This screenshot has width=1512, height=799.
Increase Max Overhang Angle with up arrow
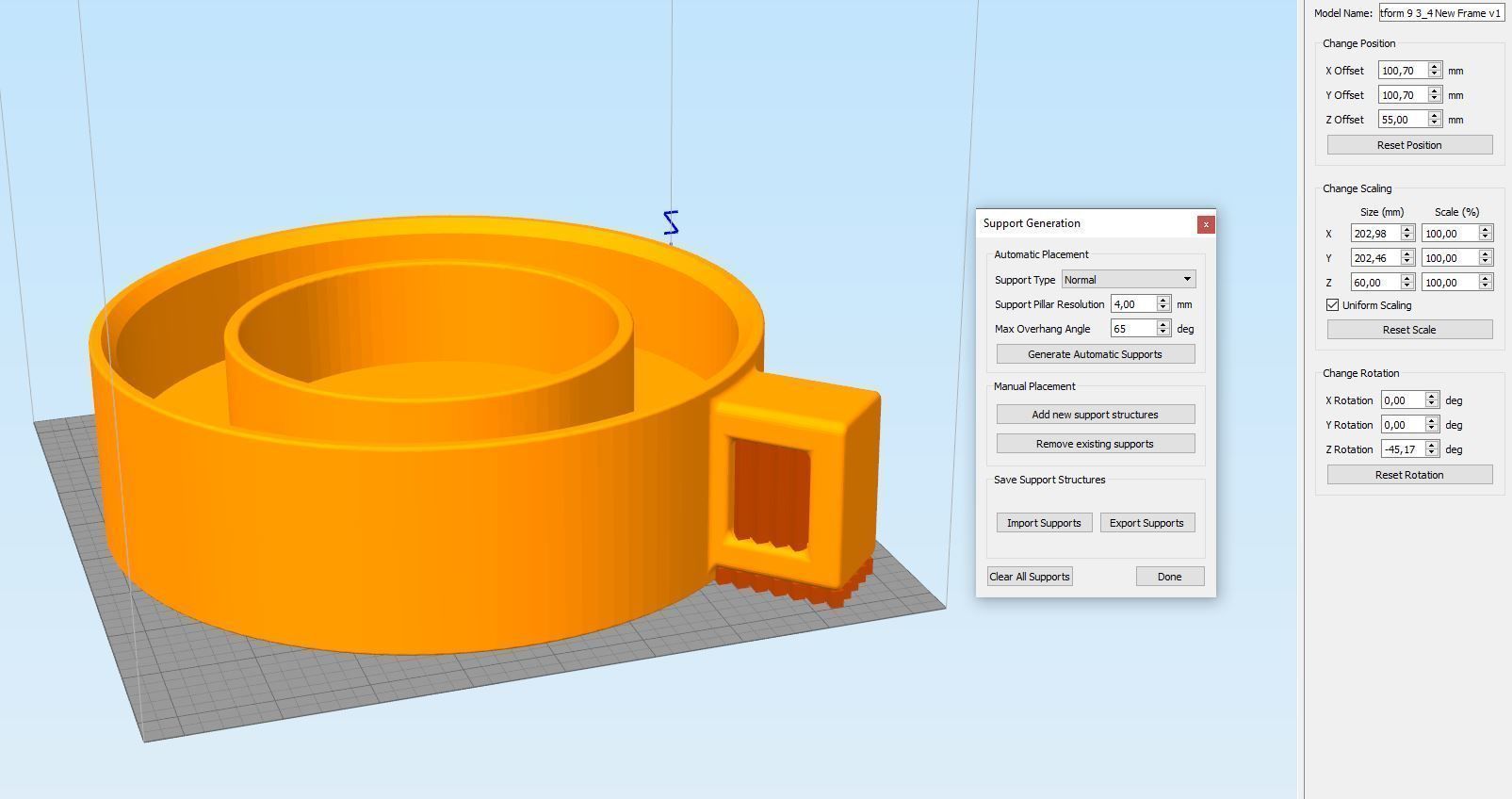tap(1163, 324)
